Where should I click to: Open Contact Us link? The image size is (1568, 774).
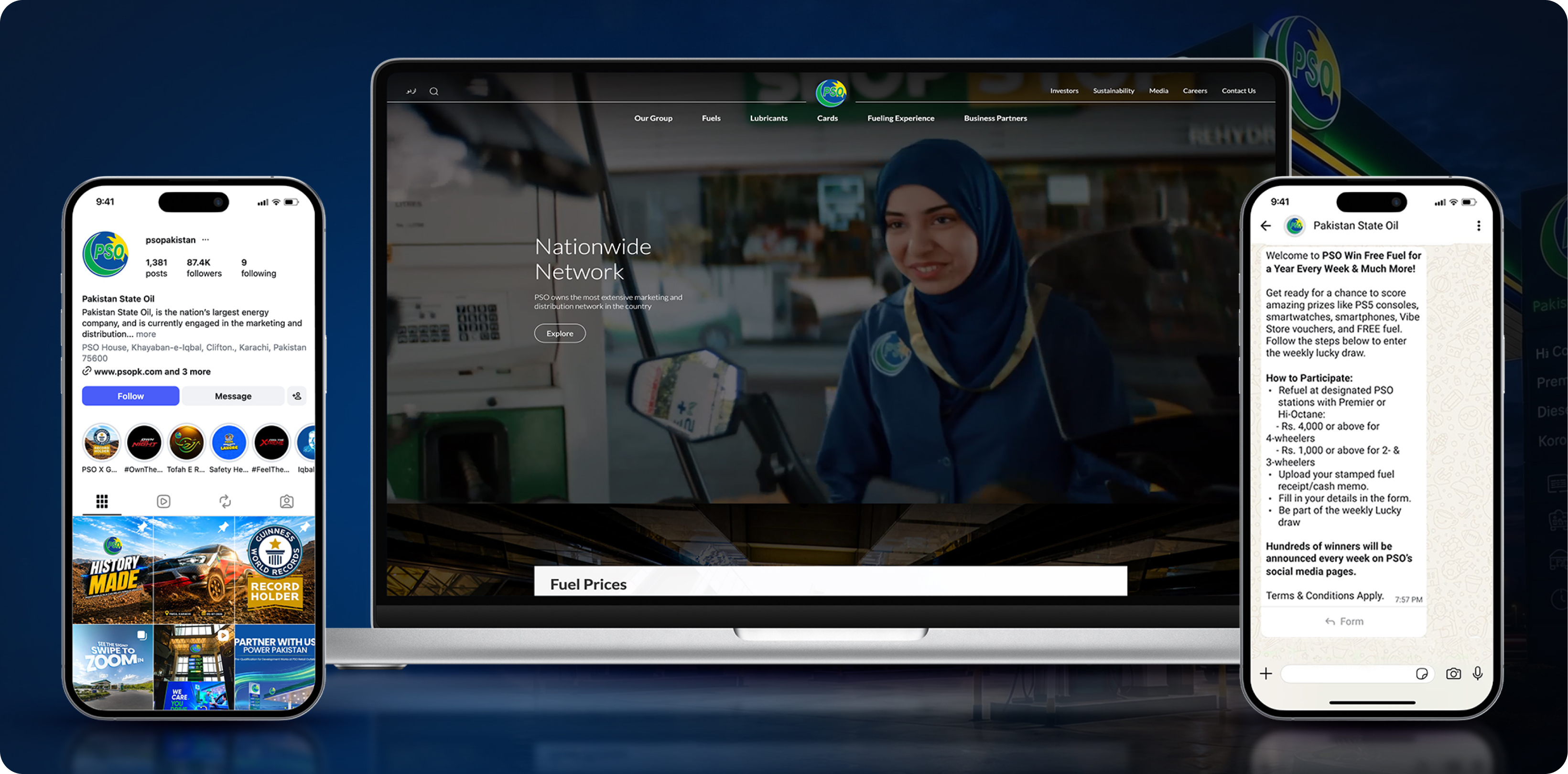1238,91
